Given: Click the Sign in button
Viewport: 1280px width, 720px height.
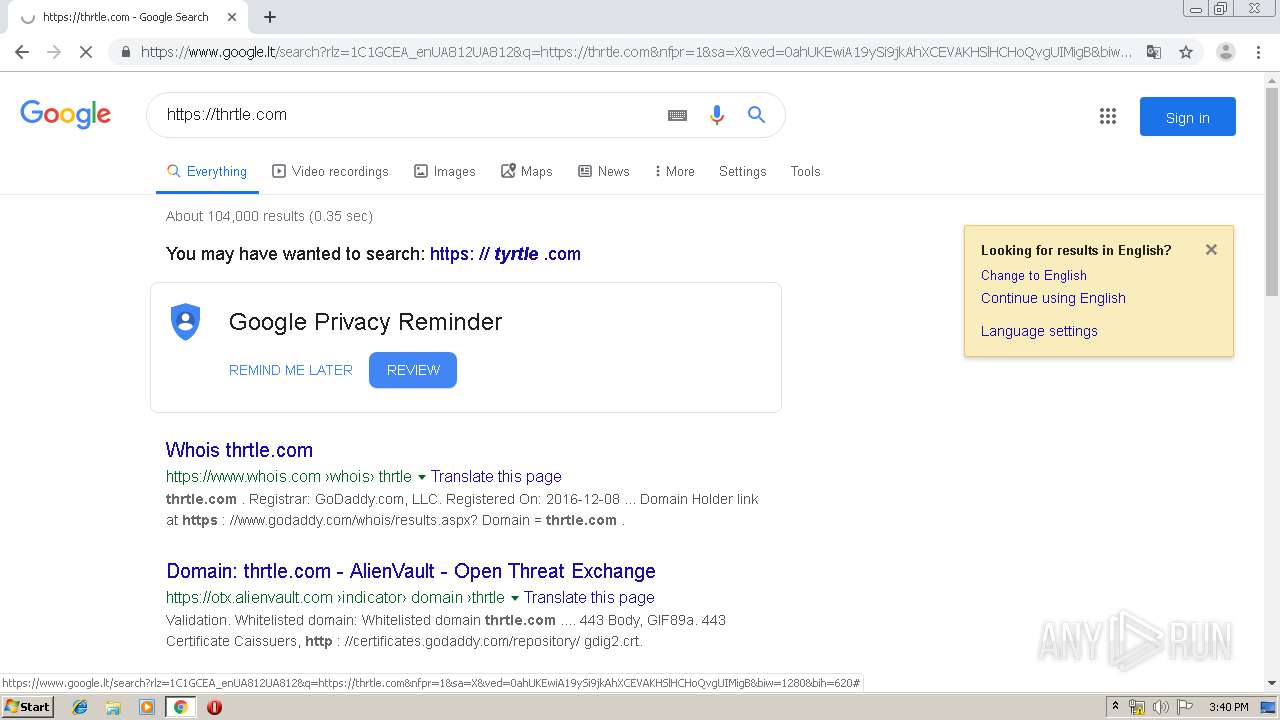Looking at the screenshot, I should pos(1187,117).
